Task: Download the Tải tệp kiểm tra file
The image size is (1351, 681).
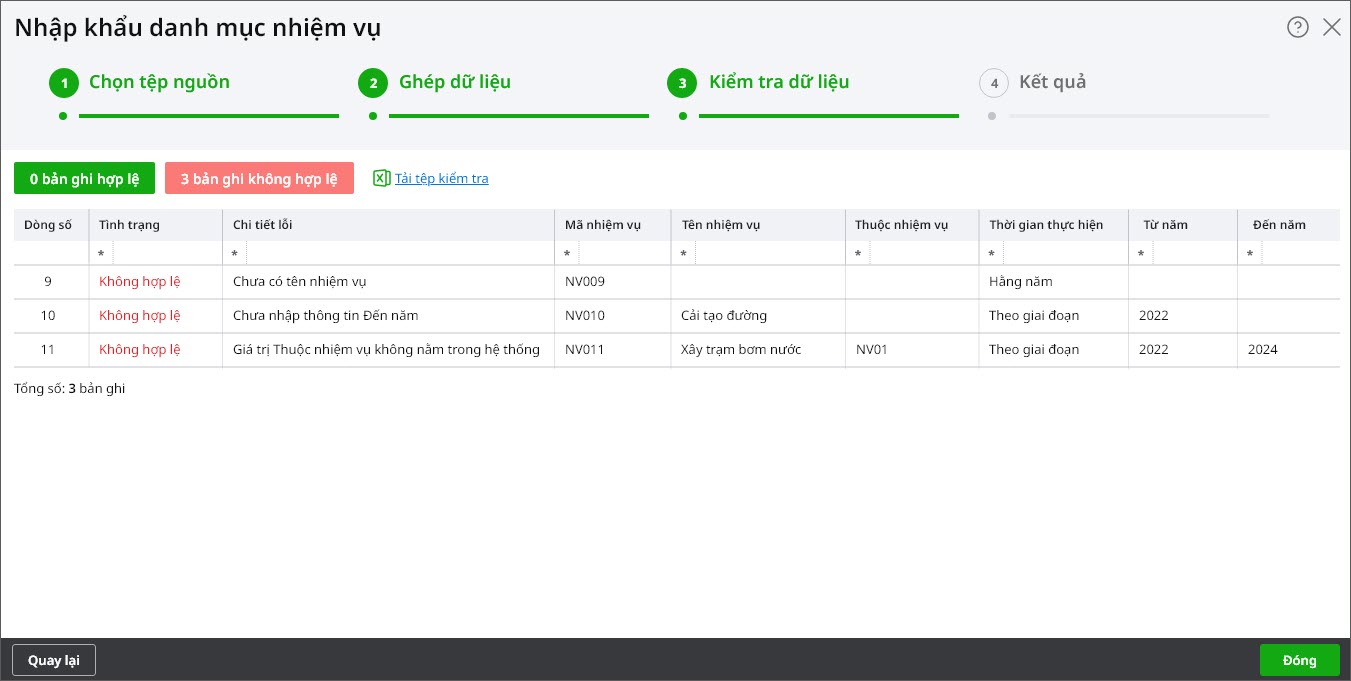Action: point(441,179)
